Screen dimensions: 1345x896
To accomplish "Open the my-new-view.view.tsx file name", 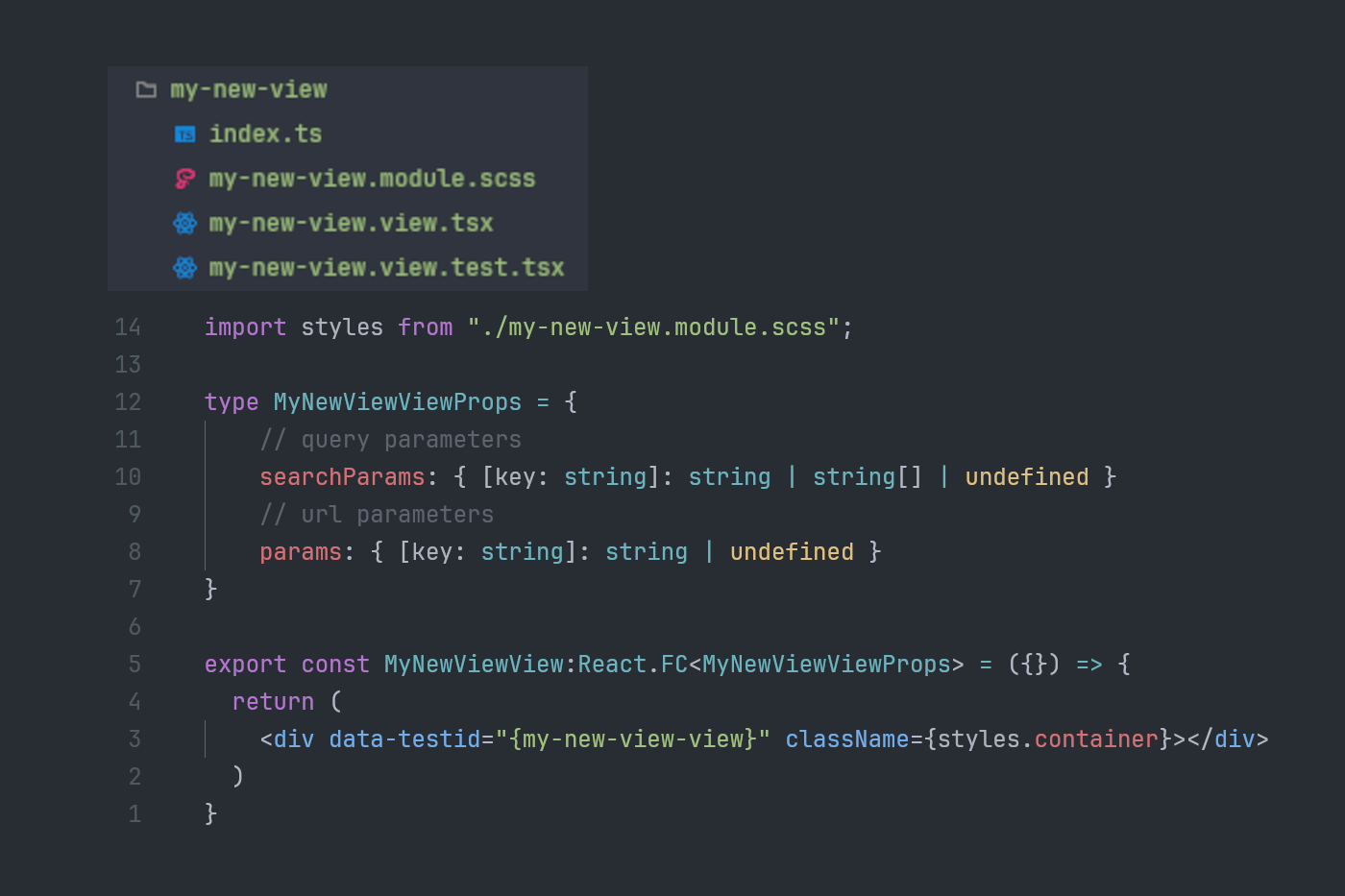I will [351, 224].
